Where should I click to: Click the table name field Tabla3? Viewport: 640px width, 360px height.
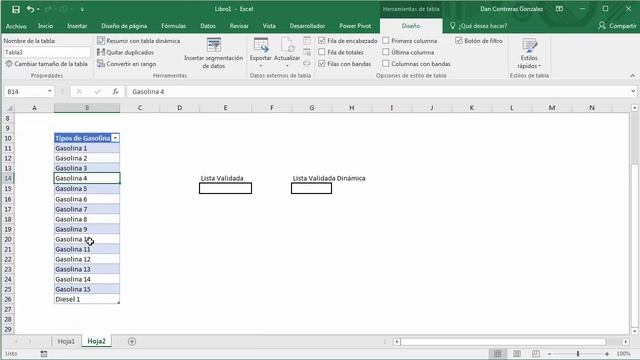tap(47, 52)
